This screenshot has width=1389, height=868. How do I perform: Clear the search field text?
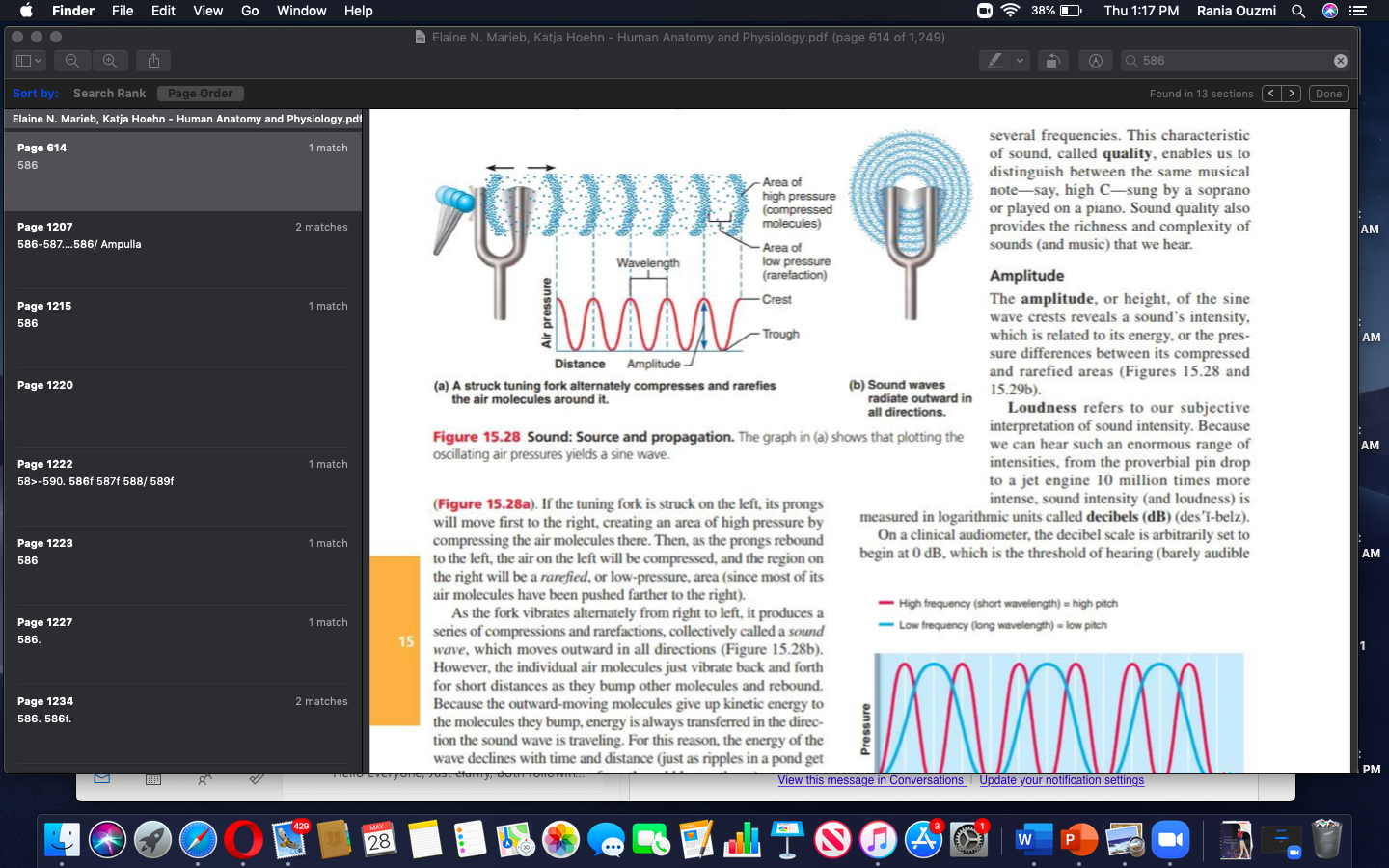point(1340,61)
